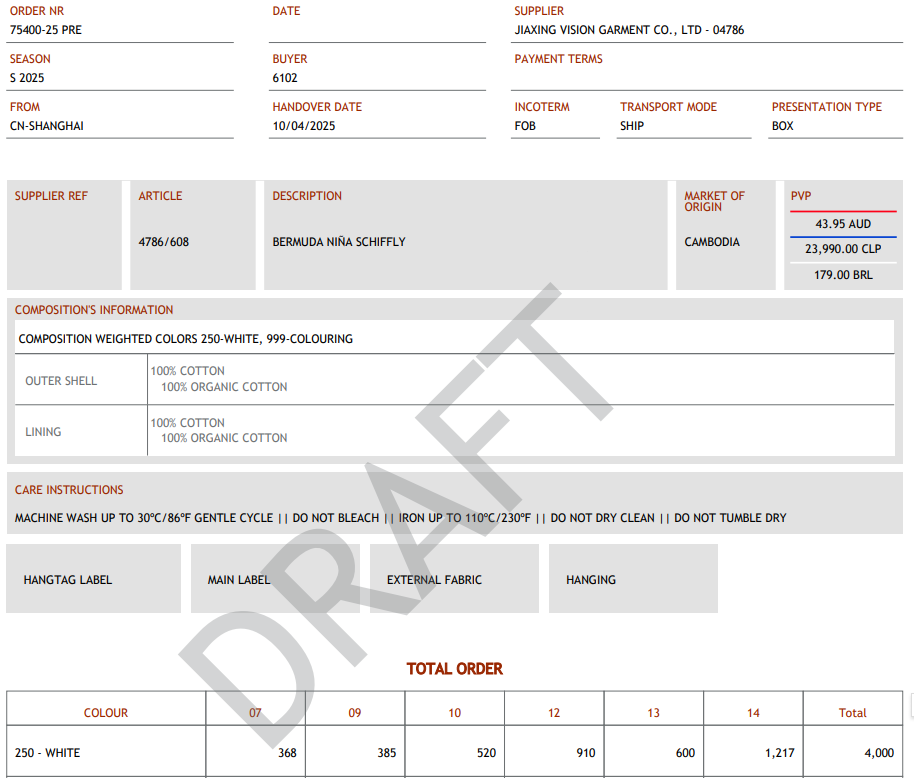Click the Total column header
The image size is (914, 778).
tap(852, 713)
